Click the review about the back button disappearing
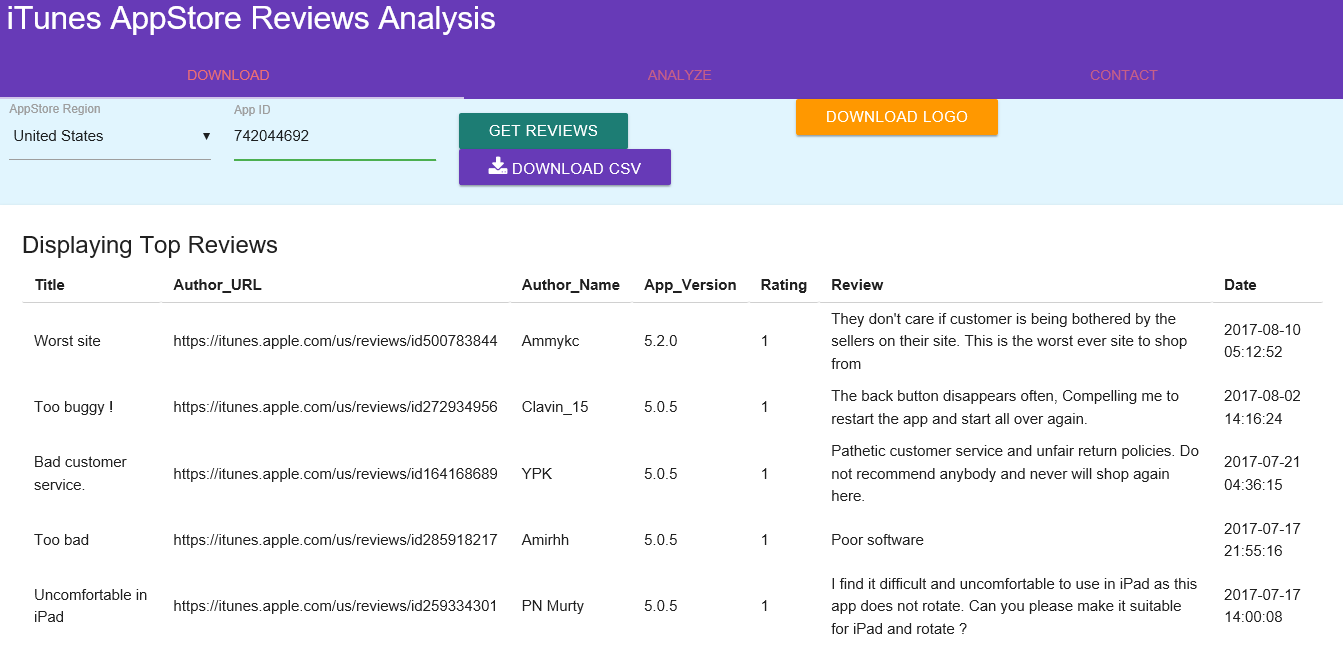Screen dimensions: 1343x653 click(1005, 407)
